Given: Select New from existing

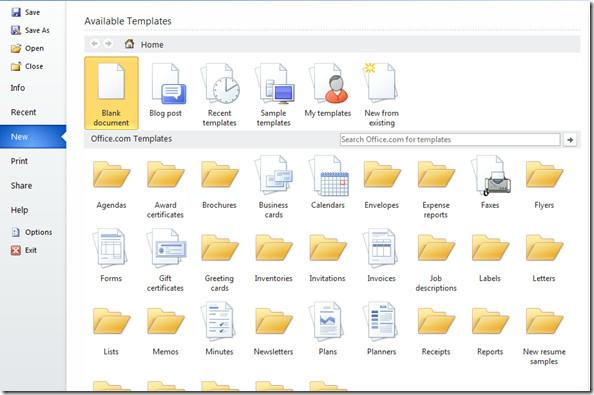Looking at the screenshot, I should tap(381, 95).
